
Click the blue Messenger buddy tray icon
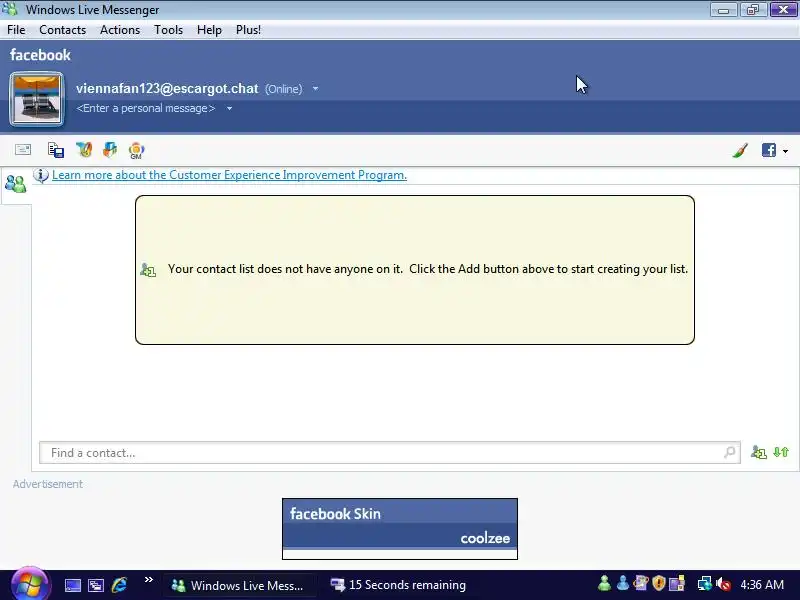click(x=622, y=583)
